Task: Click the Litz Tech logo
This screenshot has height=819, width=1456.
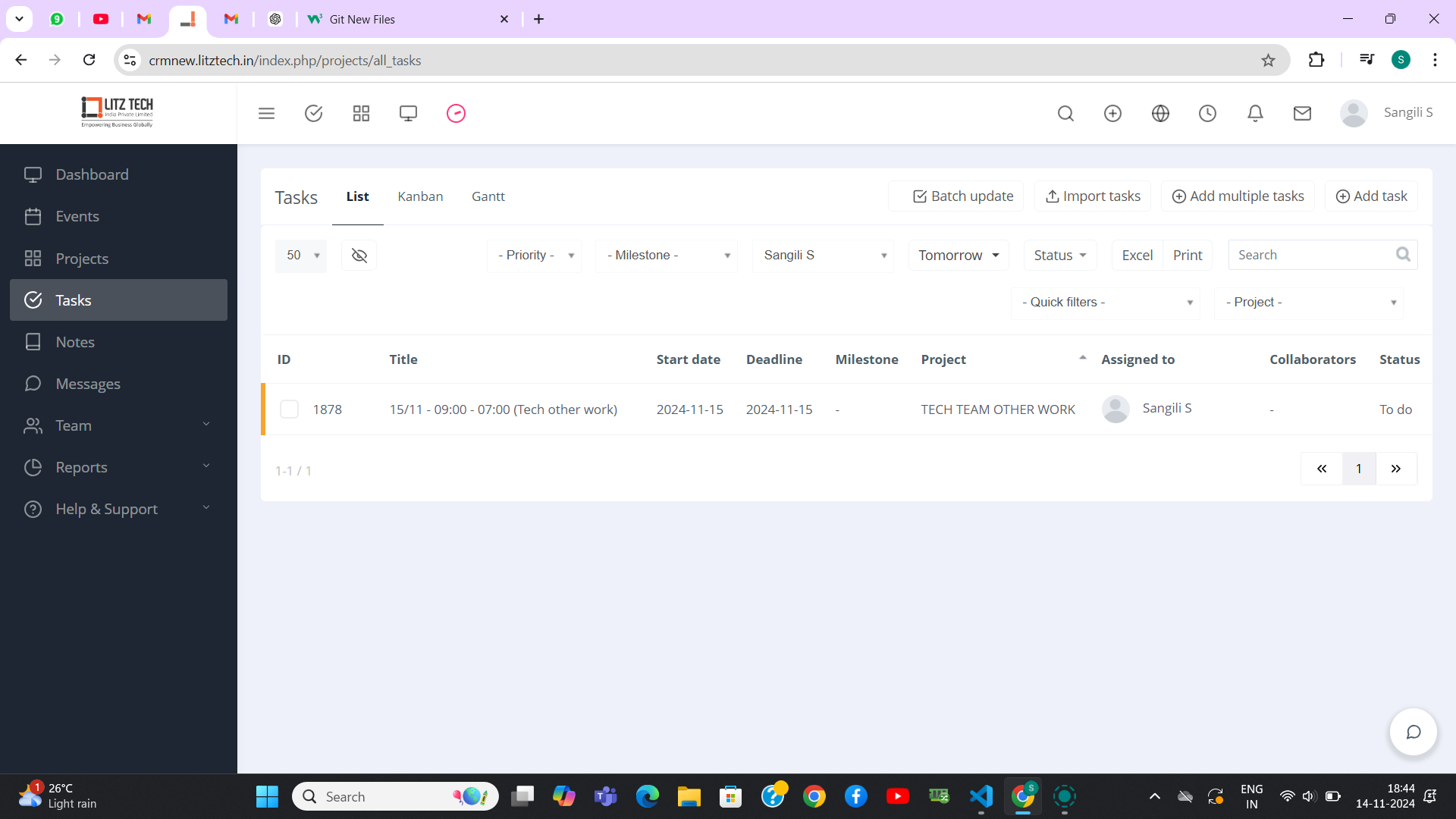Action: click(x=118, y=112)
